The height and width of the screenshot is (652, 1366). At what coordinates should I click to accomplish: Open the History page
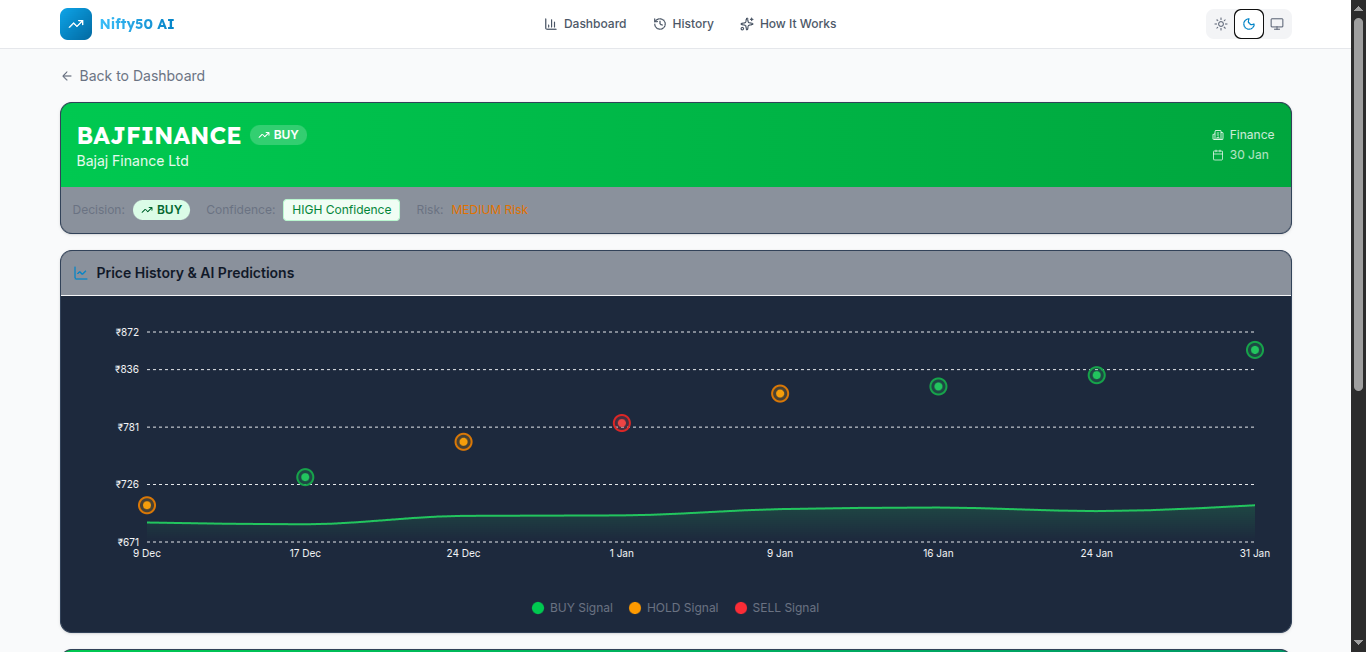coord(683,24)
